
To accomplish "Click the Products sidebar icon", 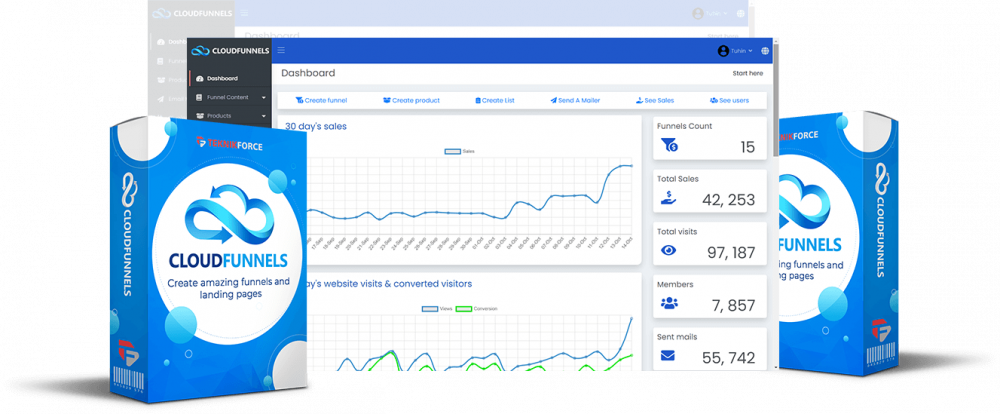I will 200,116.
